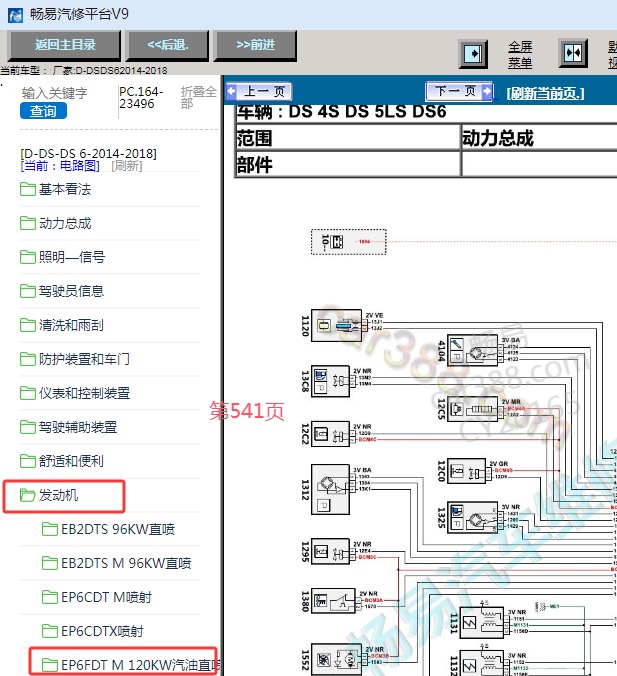Click folder icon next to 仪表和控制装置
The width and height of the screenshot is (617, 676).
tap(28, 393)
